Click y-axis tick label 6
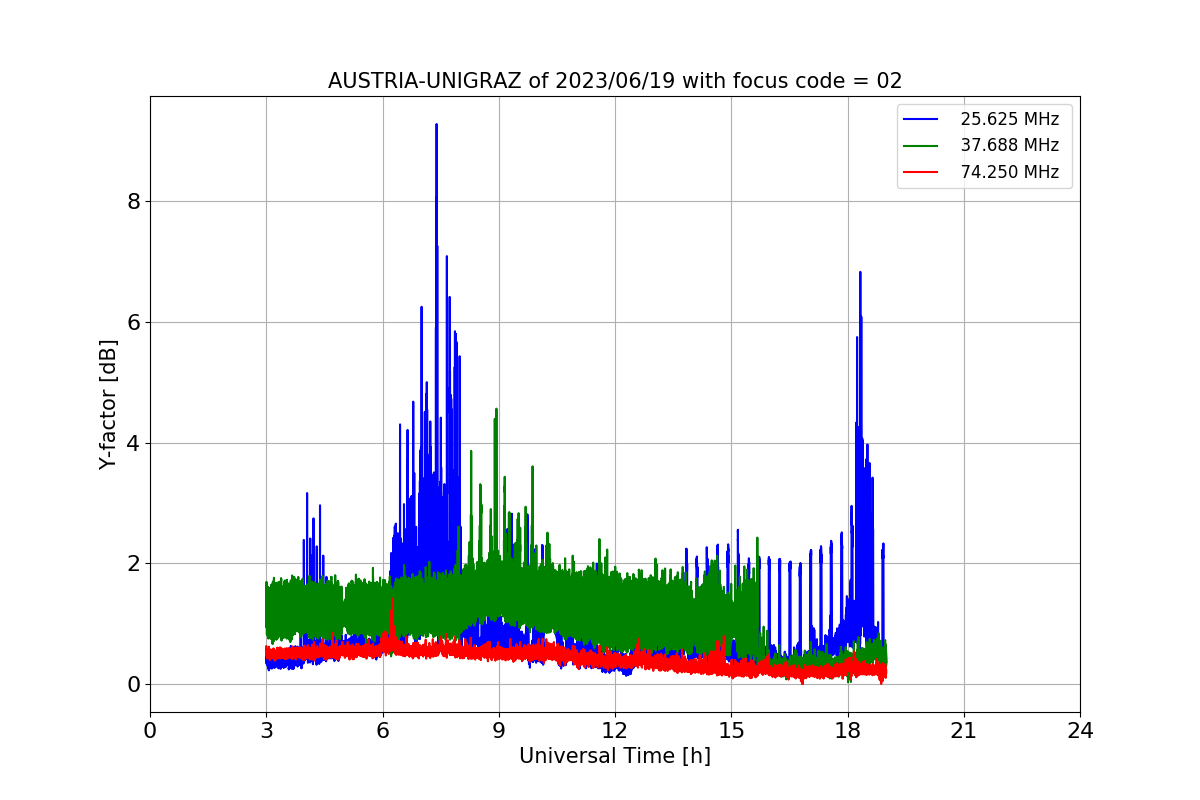 point(132,322)
